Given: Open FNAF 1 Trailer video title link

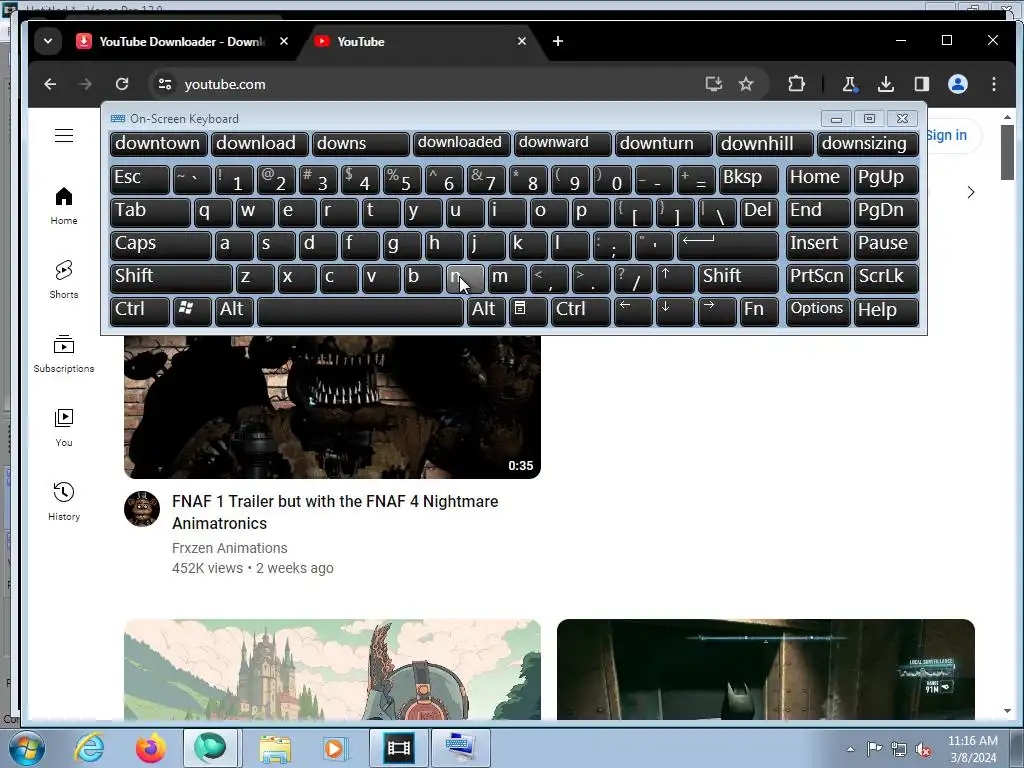Looking at the screenshot, I should click(335, 512).
